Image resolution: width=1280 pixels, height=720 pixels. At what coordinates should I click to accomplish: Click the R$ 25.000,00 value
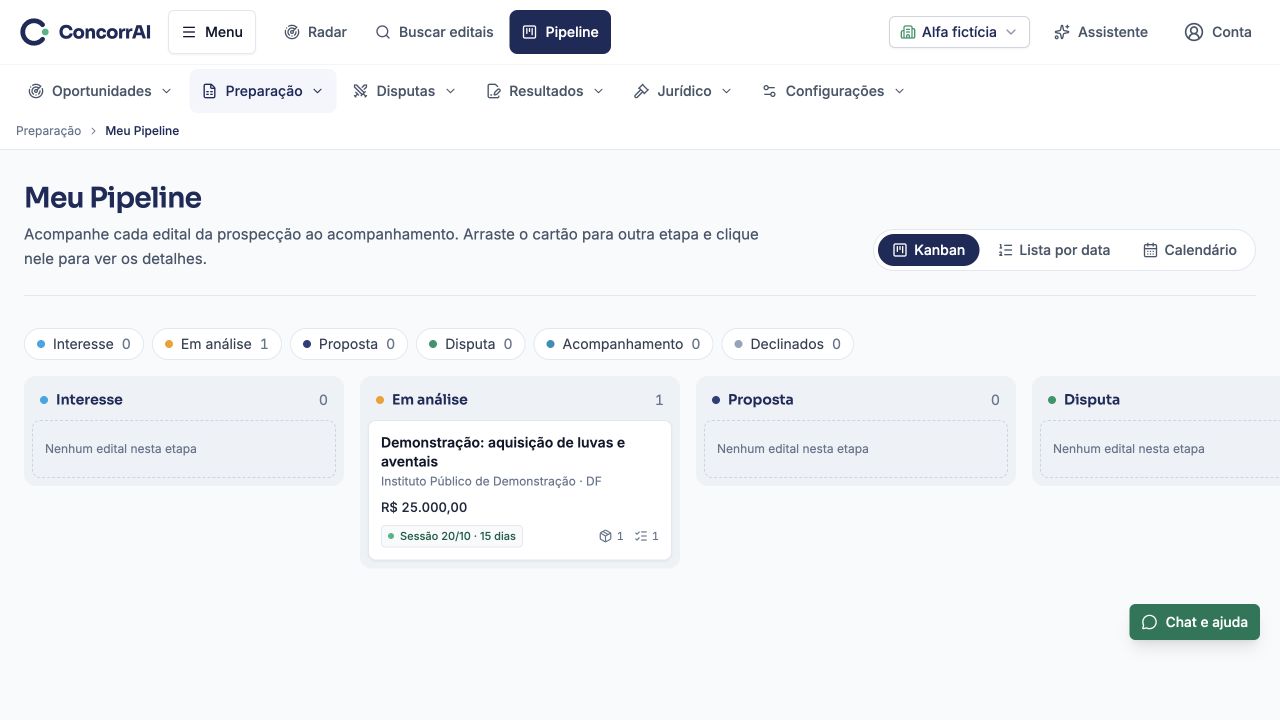click(x=424, y=507)
